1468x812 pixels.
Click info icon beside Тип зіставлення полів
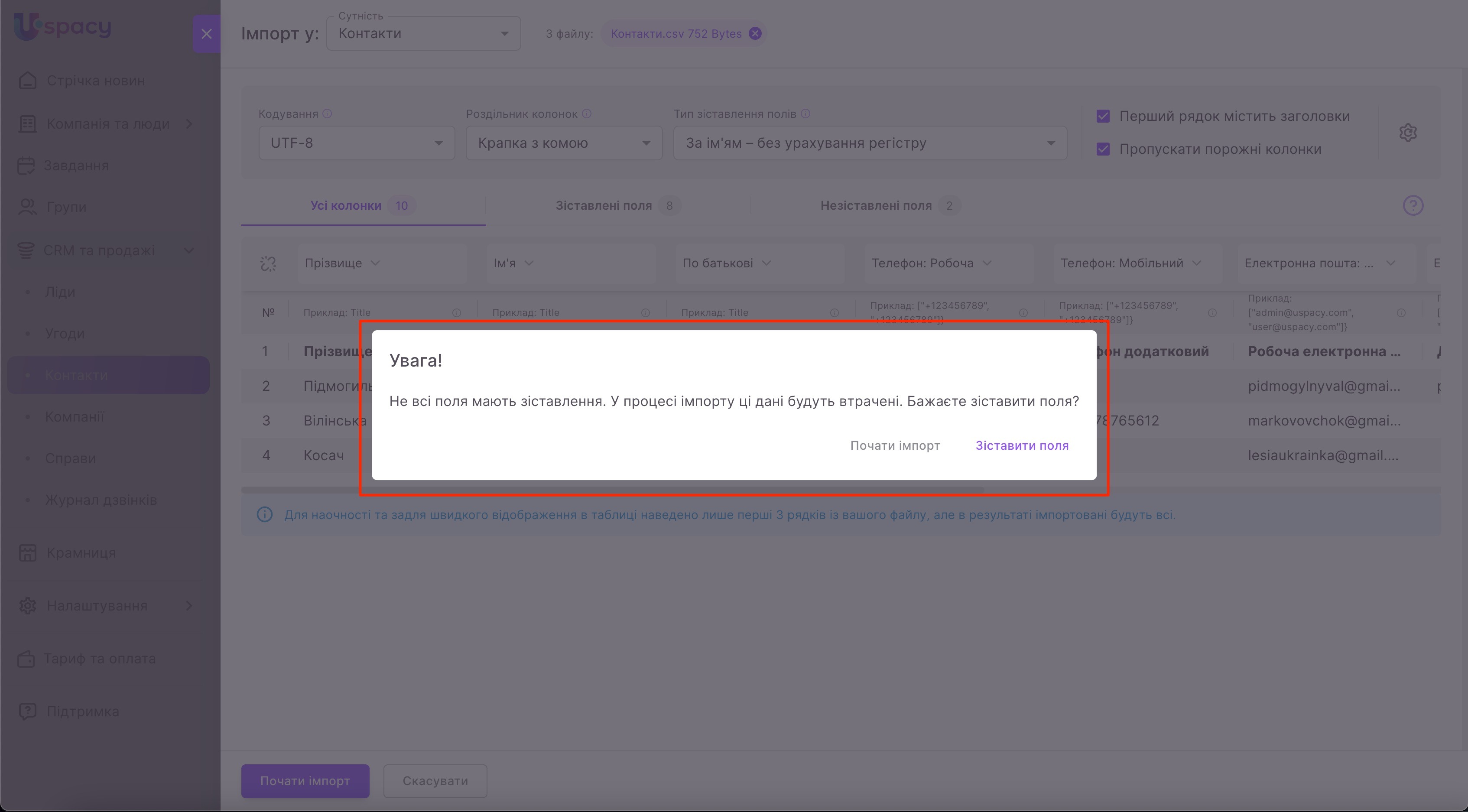(x=805, y=114)
